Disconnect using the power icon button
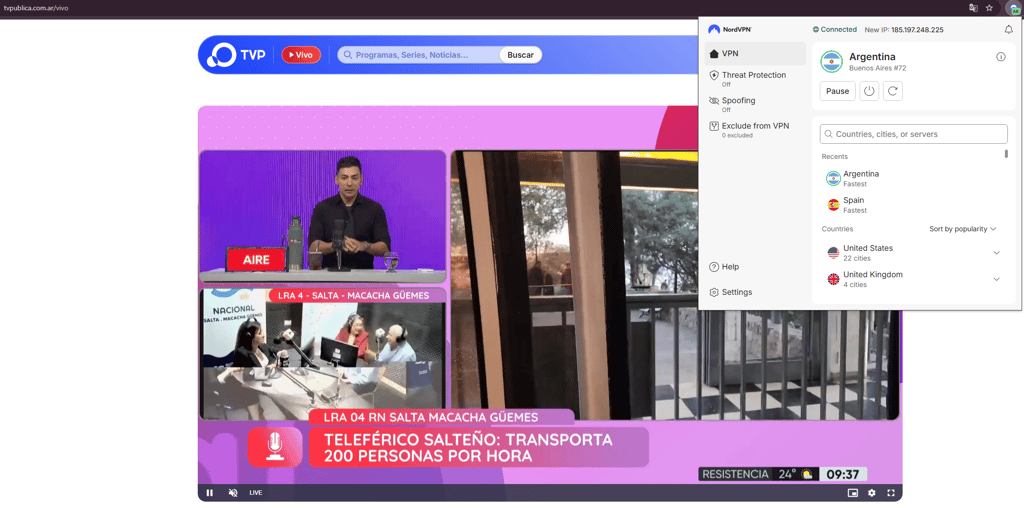Screen dimensions: 1024x508 point(869,91)
